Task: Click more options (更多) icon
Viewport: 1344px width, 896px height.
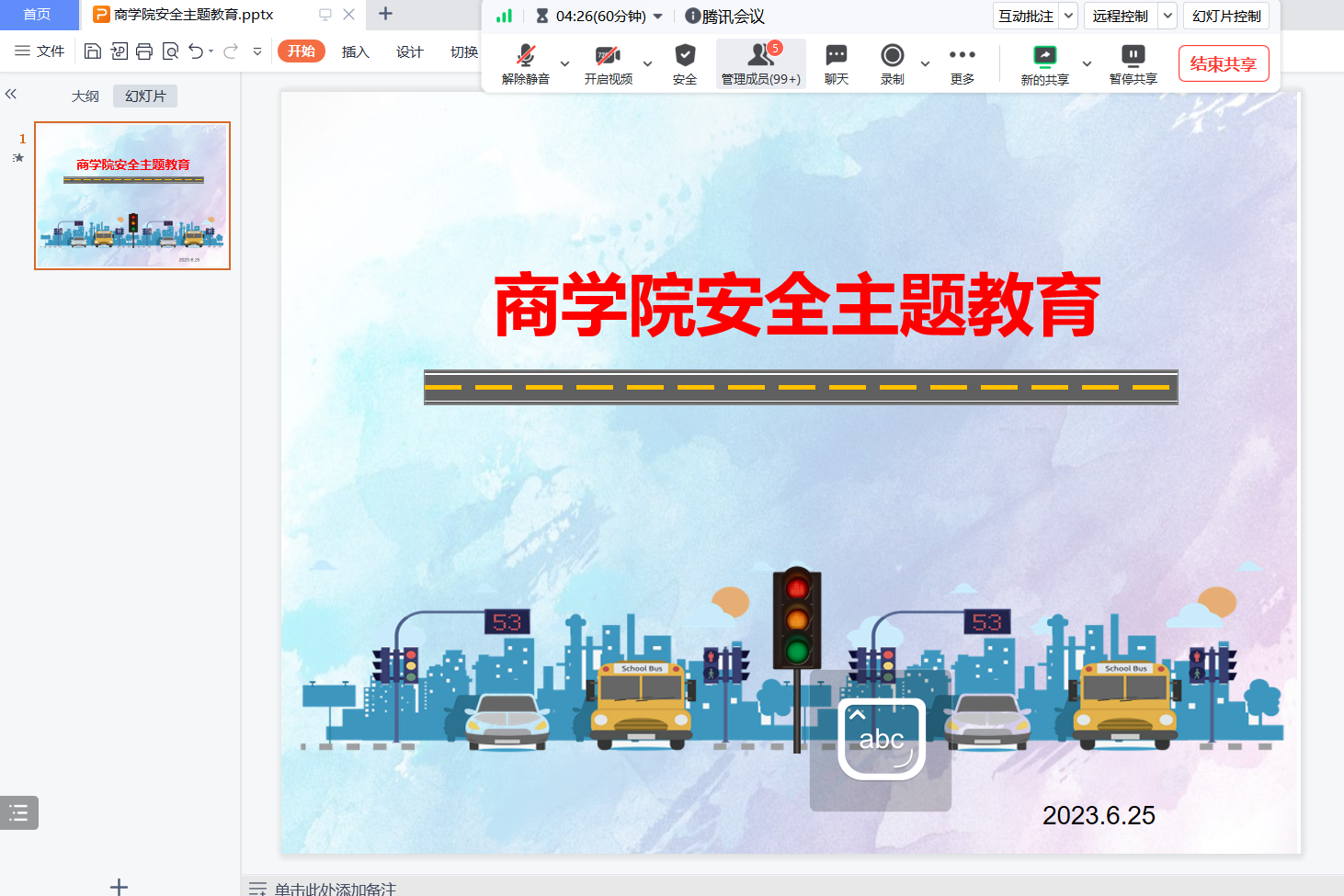Action: coord(962,63)
